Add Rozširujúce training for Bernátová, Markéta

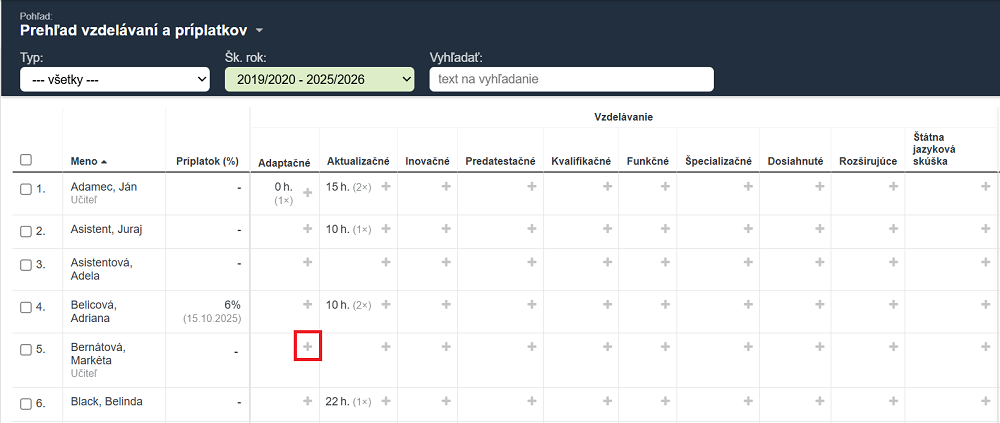coord(892,346)
